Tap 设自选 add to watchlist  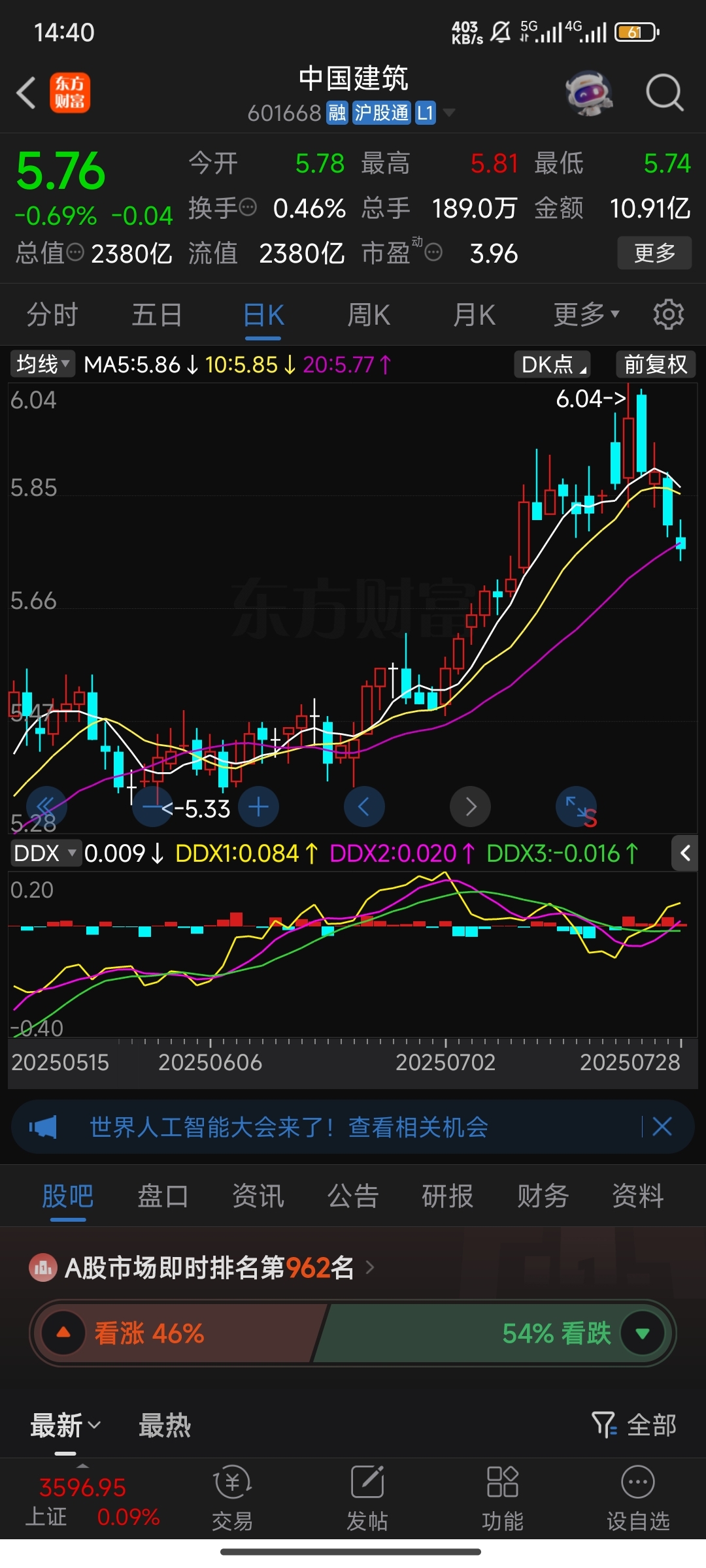(x=638, y=1499)
